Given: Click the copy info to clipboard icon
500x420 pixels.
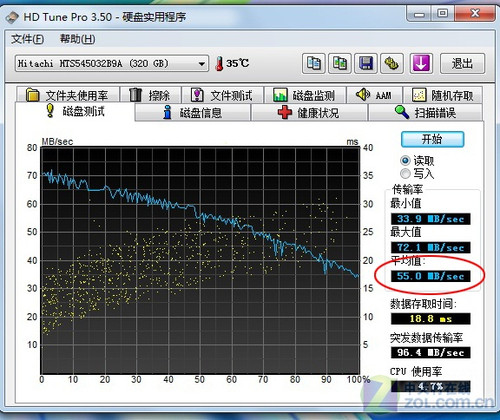Looking at the screenshot, I should [314, 63].
